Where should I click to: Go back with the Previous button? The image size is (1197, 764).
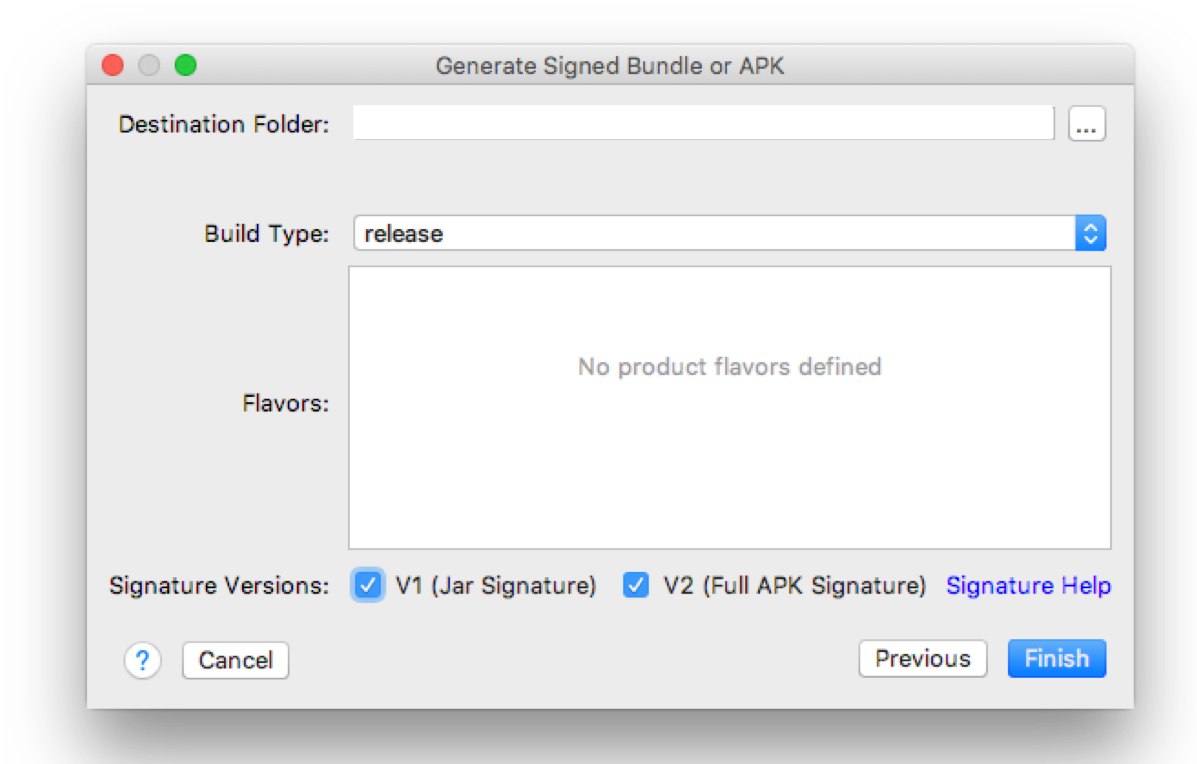pyautogui.click(x=922, y=659)
